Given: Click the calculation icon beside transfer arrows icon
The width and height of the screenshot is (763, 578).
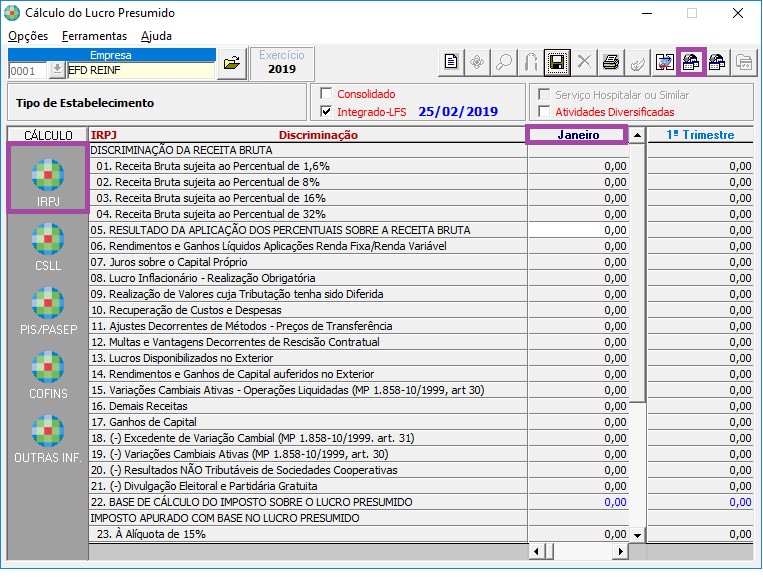Looking at the screenshot, I should click(x=691, y=62).
